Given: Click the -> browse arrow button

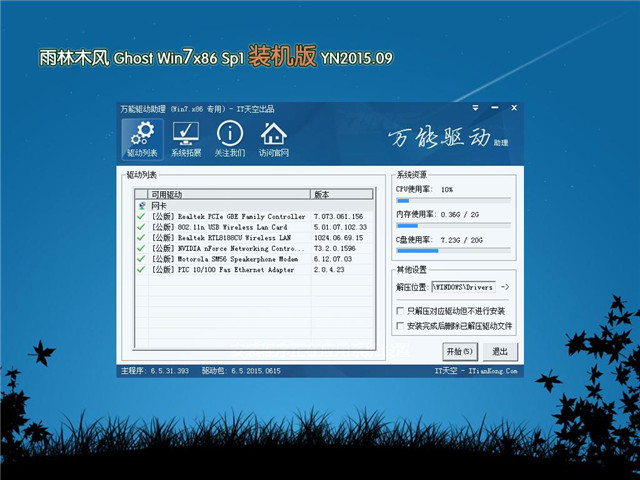Looking at the screenshot, I should pyautogui.click(x=505, y=287).
